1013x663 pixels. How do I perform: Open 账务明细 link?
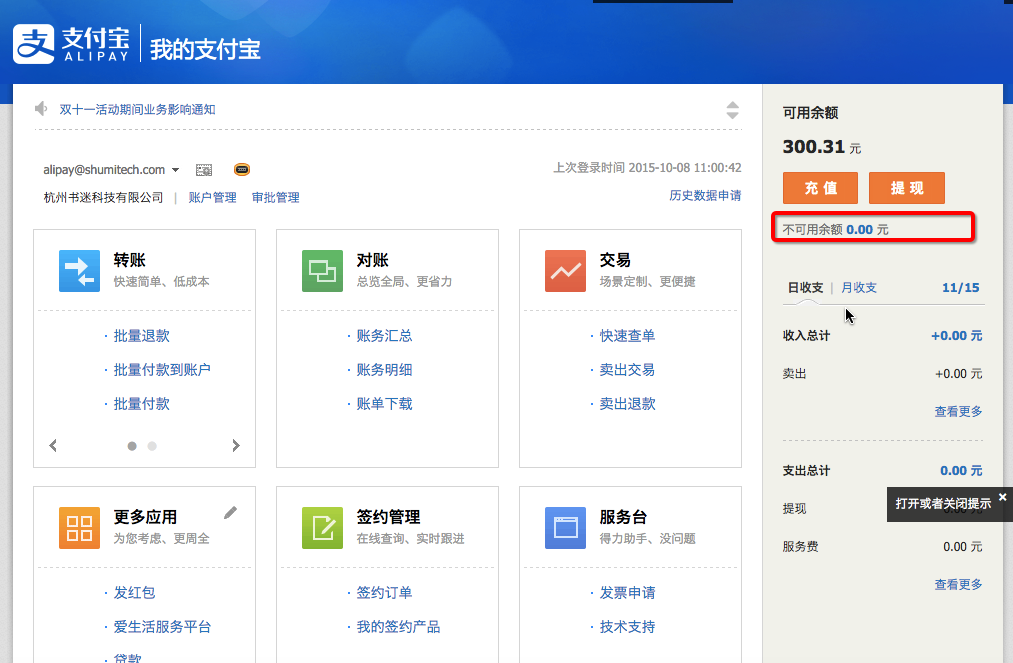[384, 370]
